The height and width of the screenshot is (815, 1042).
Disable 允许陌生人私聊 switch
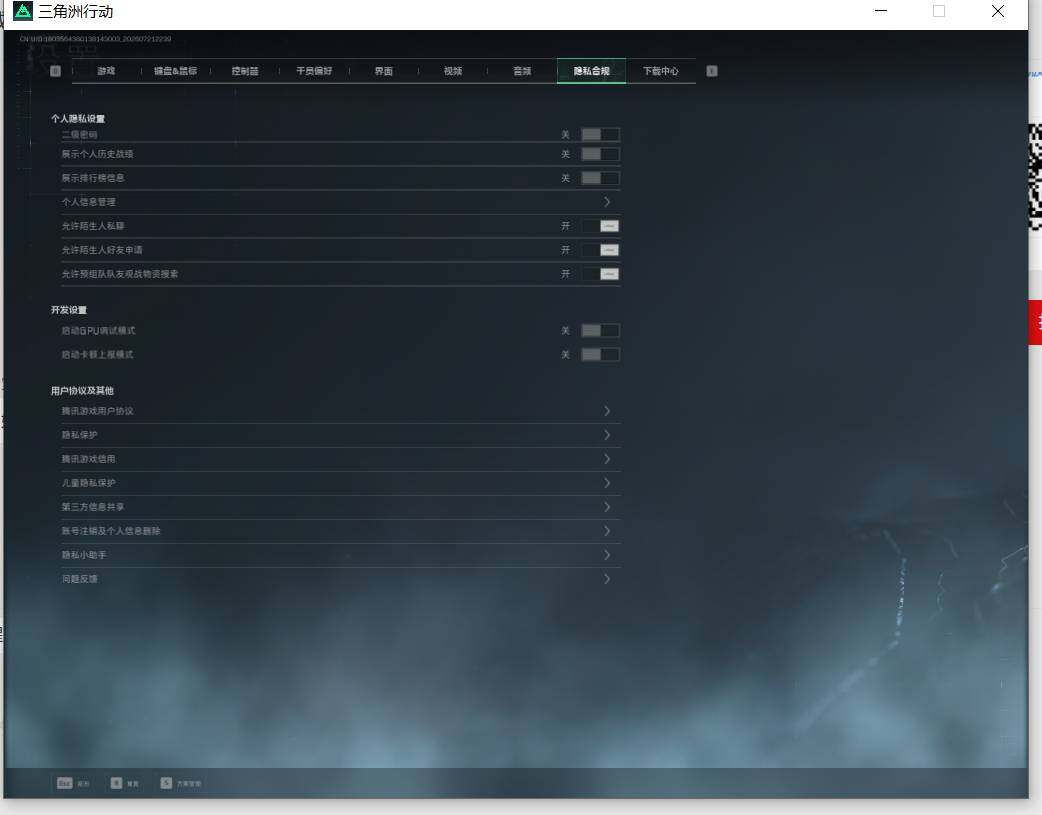[600, 226]
